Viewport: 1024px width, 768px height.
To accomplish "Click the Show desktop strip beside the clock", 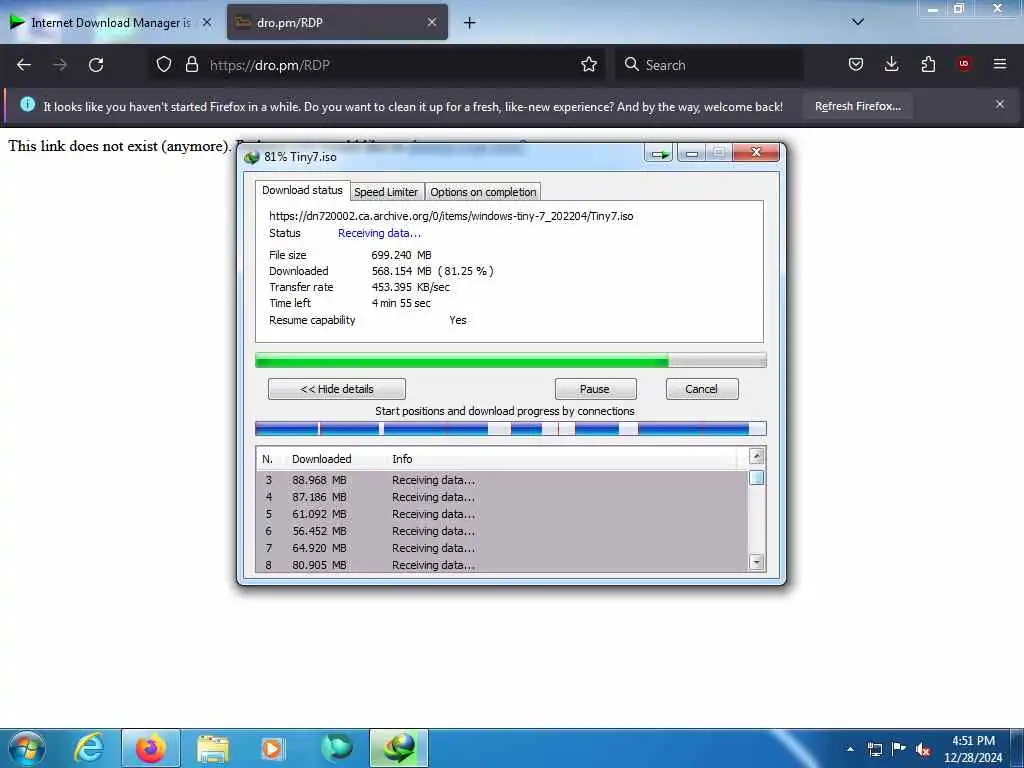I will tap(1018, 748).
